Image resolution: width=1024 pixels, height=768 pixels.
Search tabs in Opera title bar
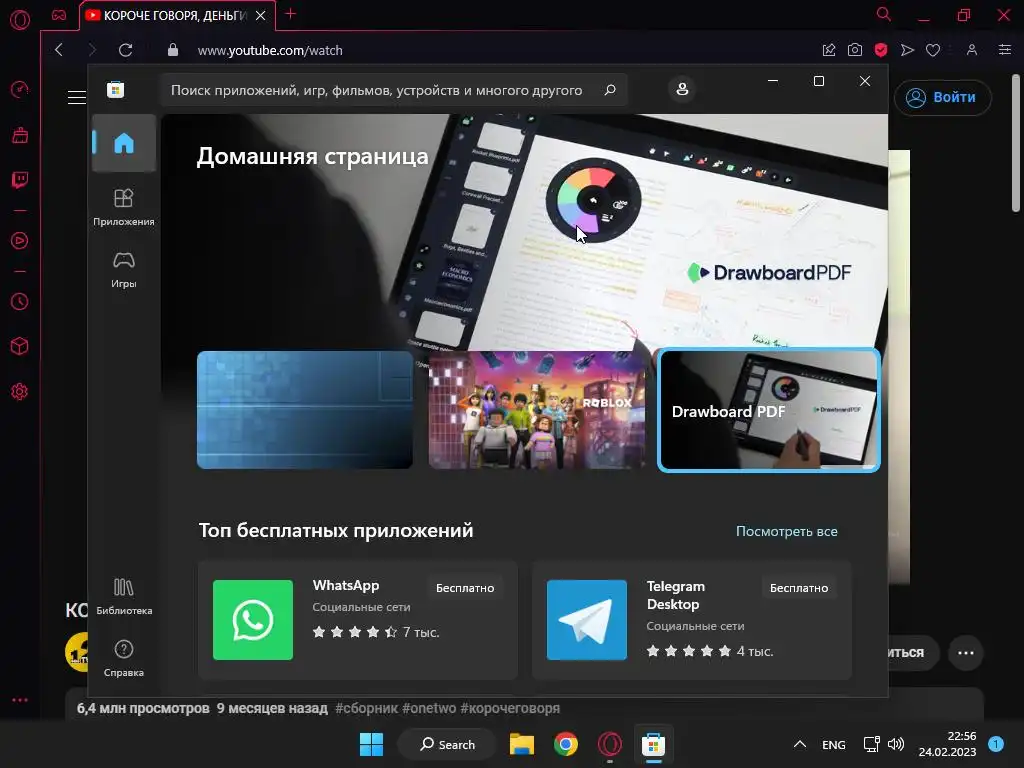(883, 14)
